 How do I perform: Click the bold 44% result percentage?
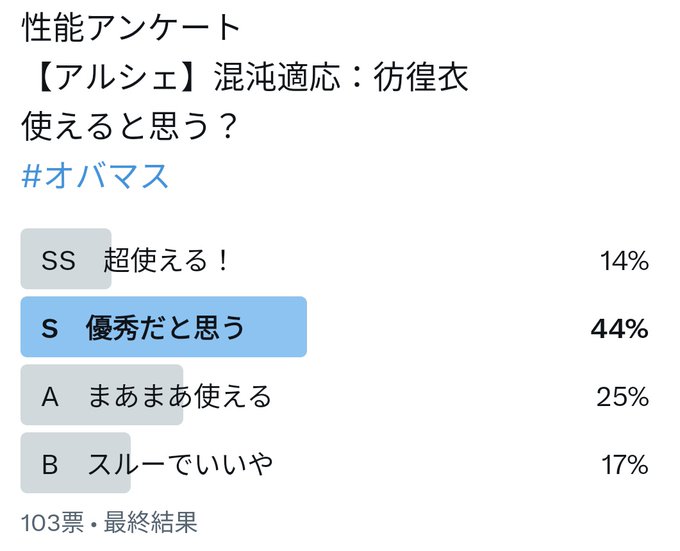[620, 329]
